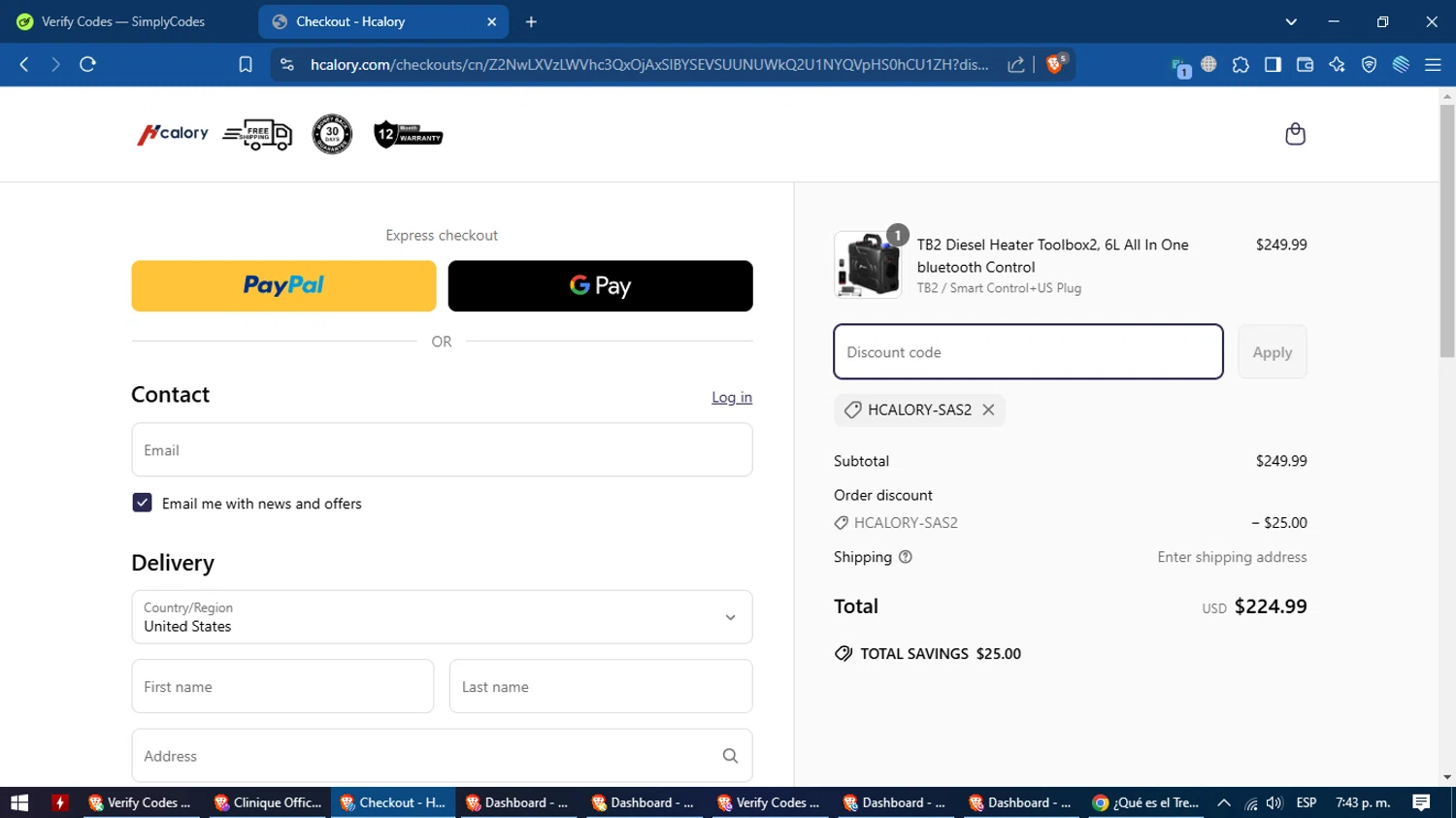Click the Brave Shields lion icon
The width and height of the screenshot is (1456, 818).
[1055, 64]
